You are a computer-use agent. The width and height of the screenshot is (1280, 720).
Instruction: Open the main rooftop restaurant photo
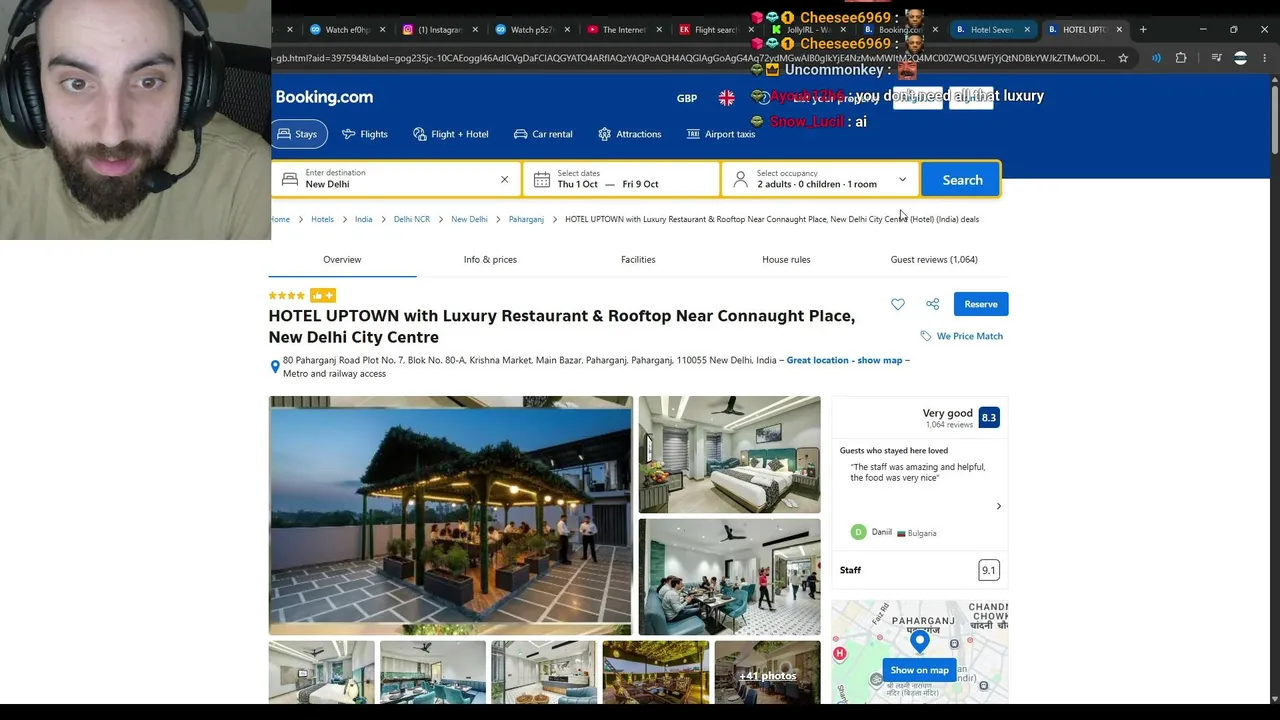(450, 516)
